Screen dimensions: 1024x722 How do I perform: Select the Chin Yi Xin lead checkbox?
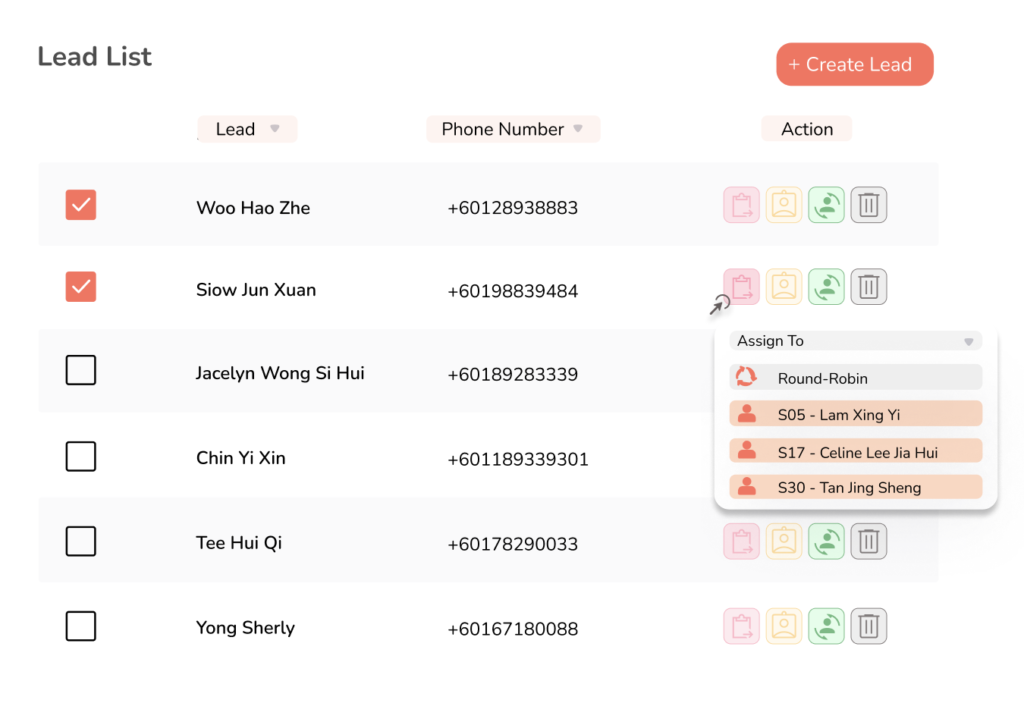coord(81,457)
